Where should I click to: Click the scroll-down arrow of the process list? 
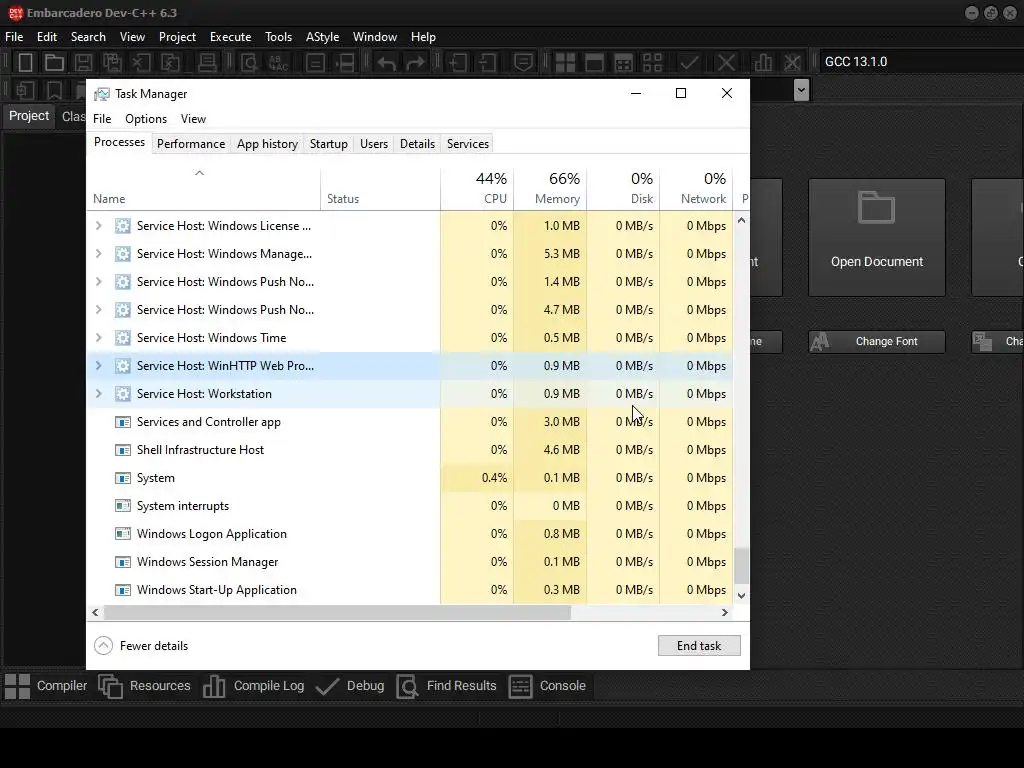[x=741, y=596]
